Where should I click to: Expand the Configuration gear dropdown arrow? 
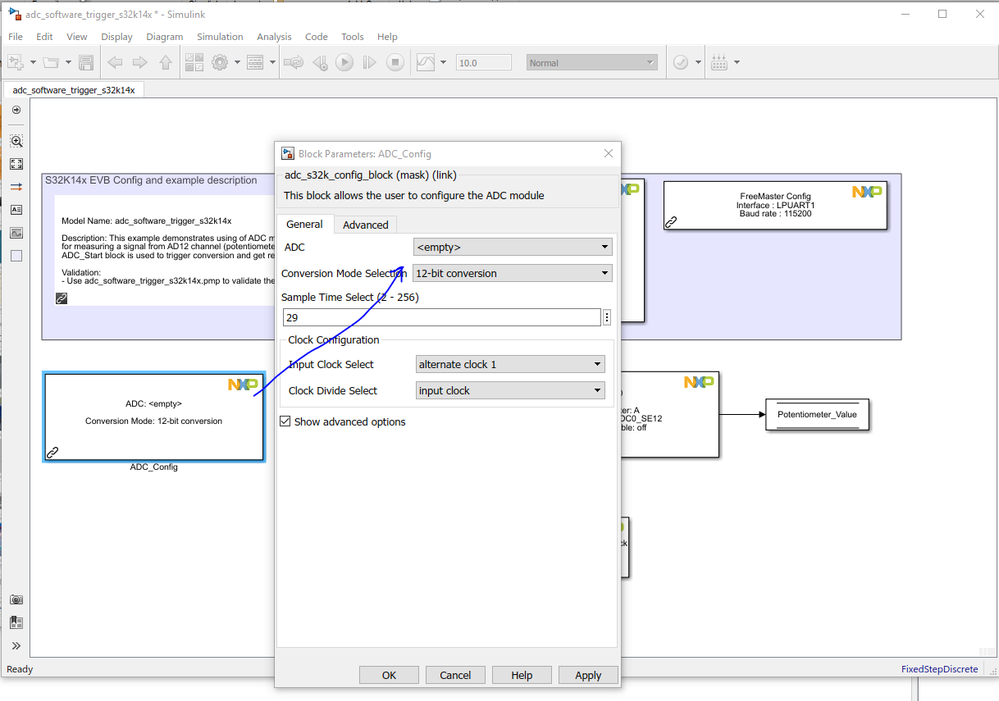(237, 62)
